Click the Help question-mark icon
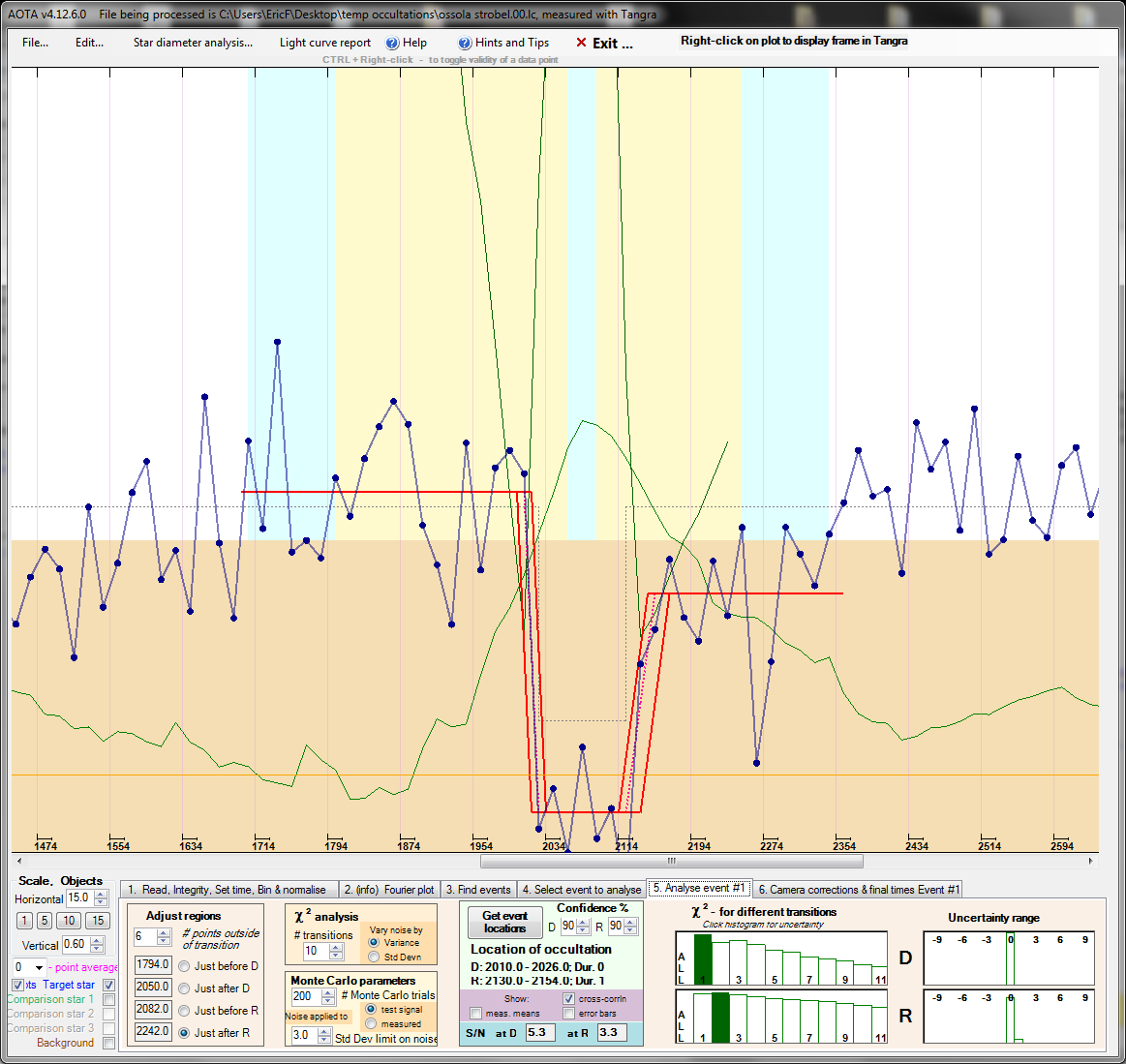The height and width of the screenshot is (1064, 1126). coord(391,43)
